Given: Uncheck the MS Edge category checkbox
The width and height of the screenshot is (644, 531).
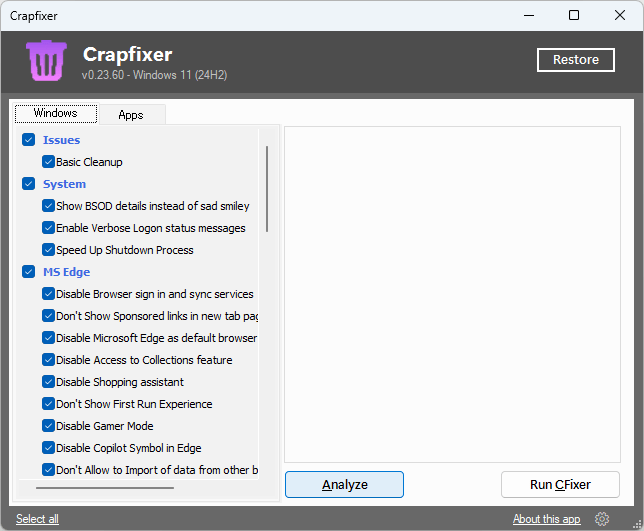Looking at the screenshot, I should pyautogui.click(x=28, y=271).
